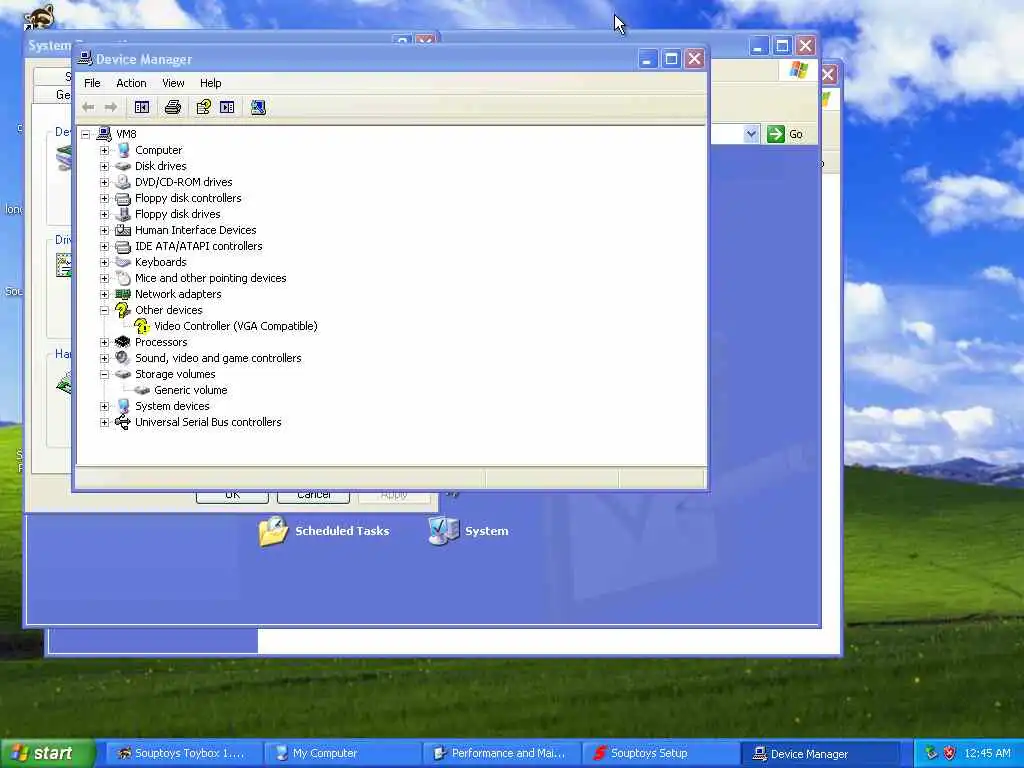
Task: Click the Sound, video and game controllers icon
Action: tap(123, 358)
